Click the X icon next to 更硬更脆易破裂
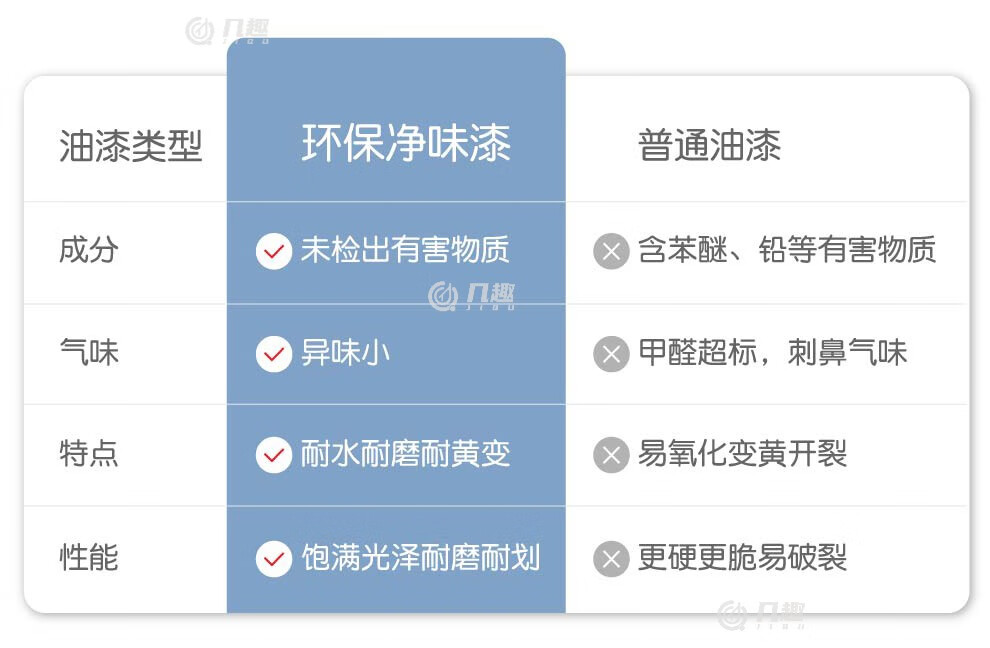The height and width of the screenshot is (648, 990). click(611, 559)
